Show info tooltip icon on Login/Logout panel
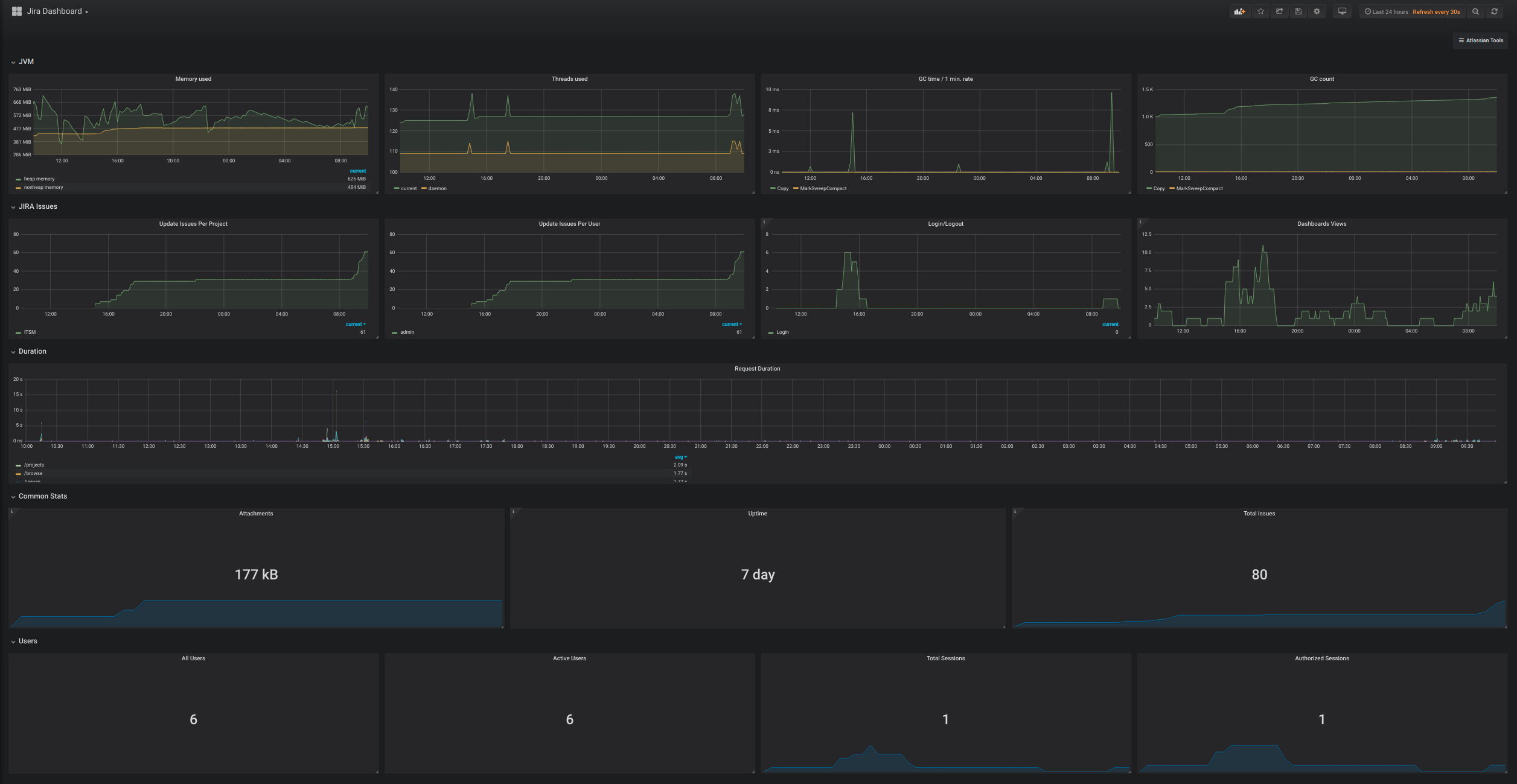This screenshot has width=1517, height=784. 764,222
